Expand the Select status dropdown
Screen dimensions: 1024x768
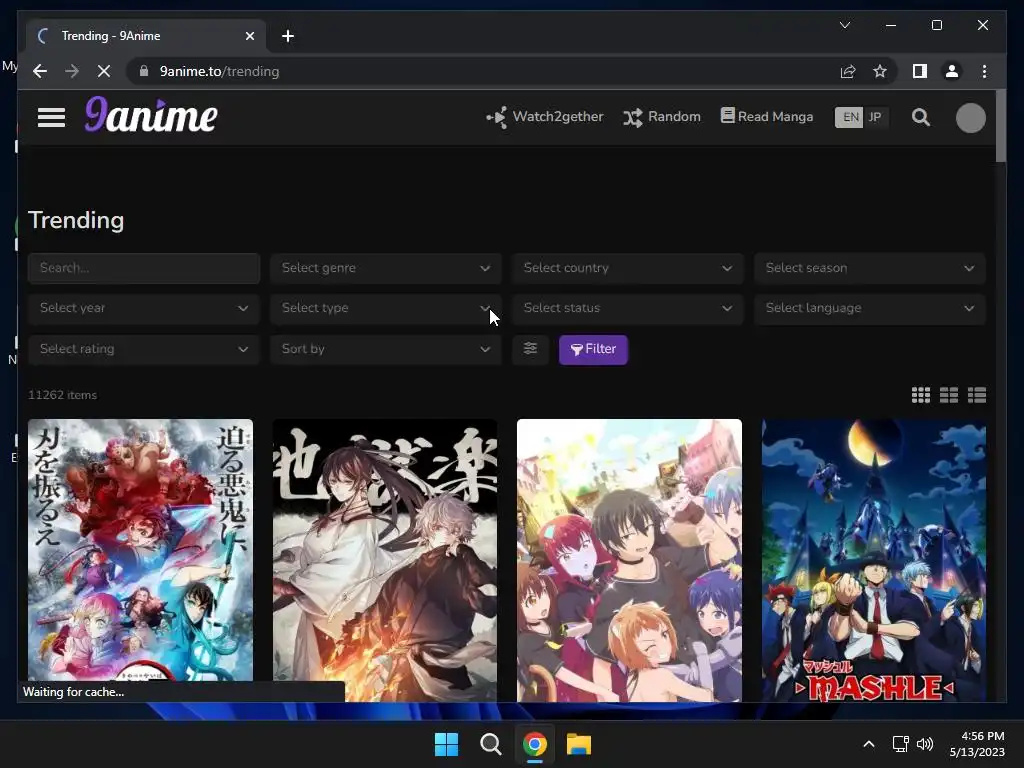click(628, 308)
